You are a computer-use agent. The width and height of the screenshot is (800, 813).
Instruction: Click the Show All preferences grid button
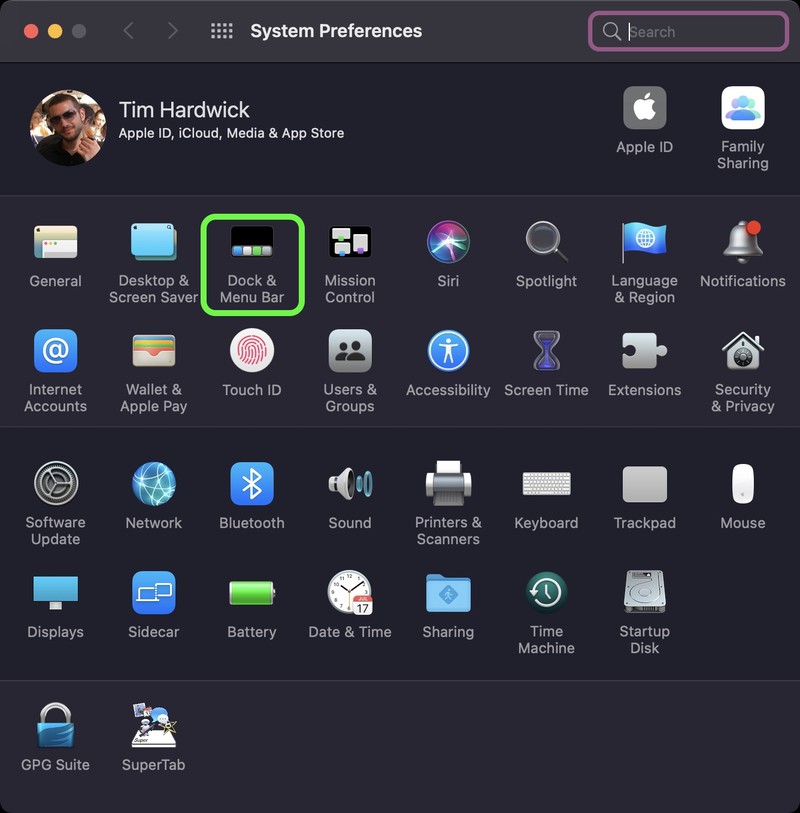(x=220, y=31)
